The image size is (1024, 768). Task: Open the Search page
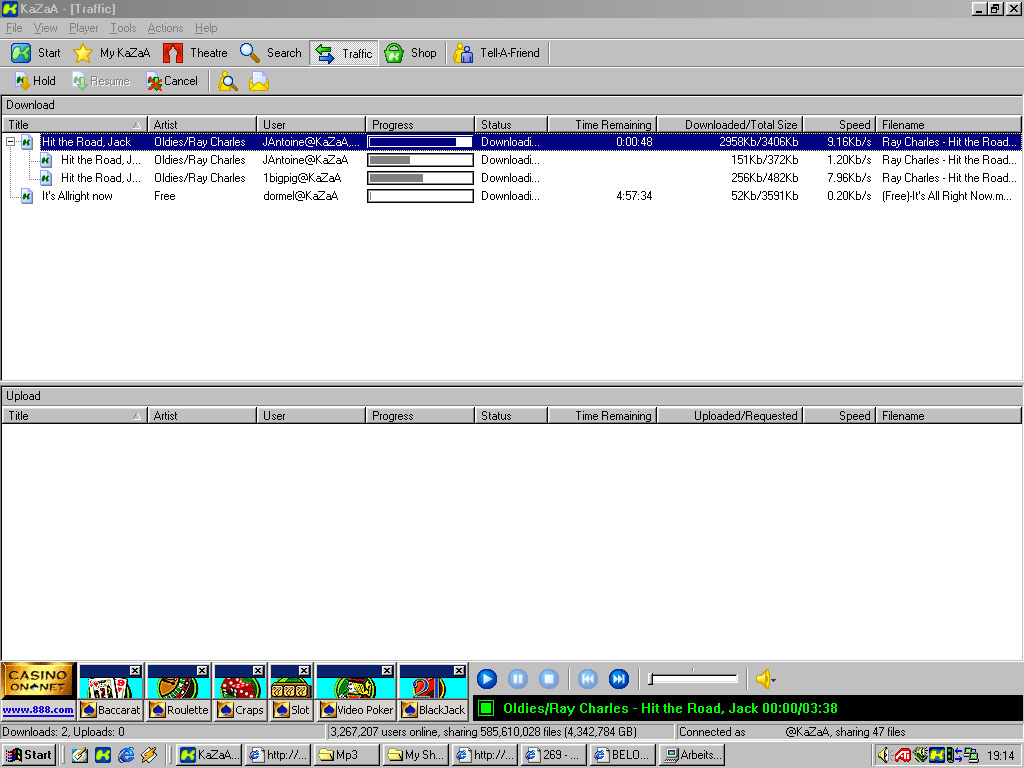pos(270,53)
